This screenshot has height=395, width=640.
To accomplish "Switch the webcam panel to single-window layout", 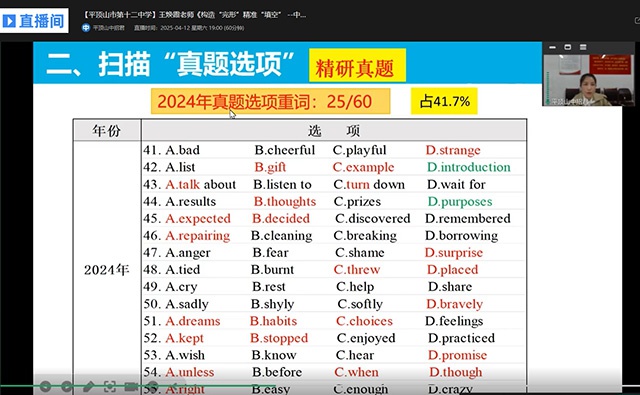I will (x=567, y=47).
